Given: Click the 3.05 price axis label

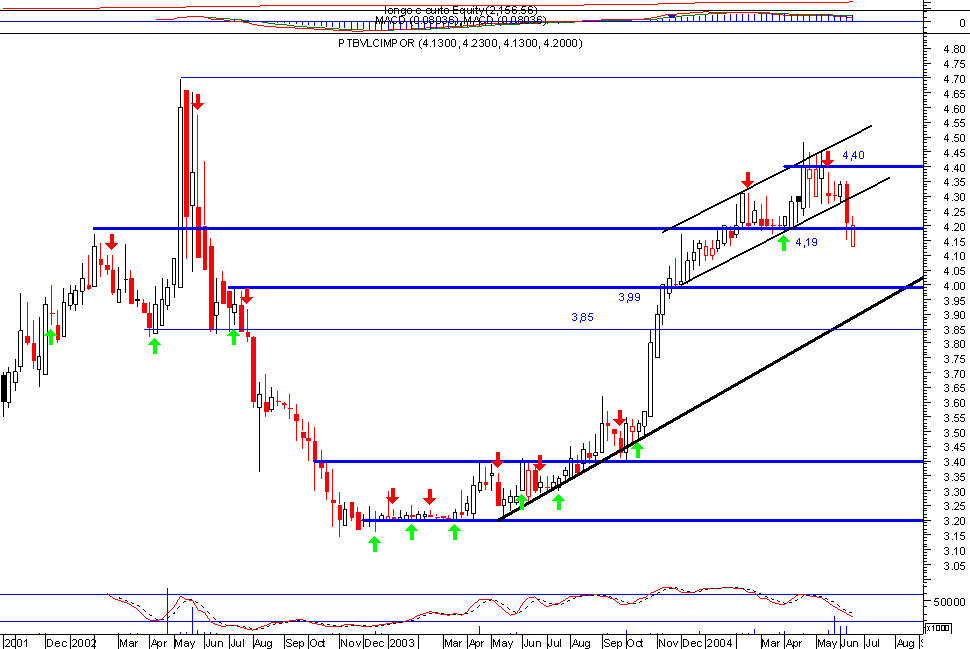Looking at the screenshot, I should 954,566.
